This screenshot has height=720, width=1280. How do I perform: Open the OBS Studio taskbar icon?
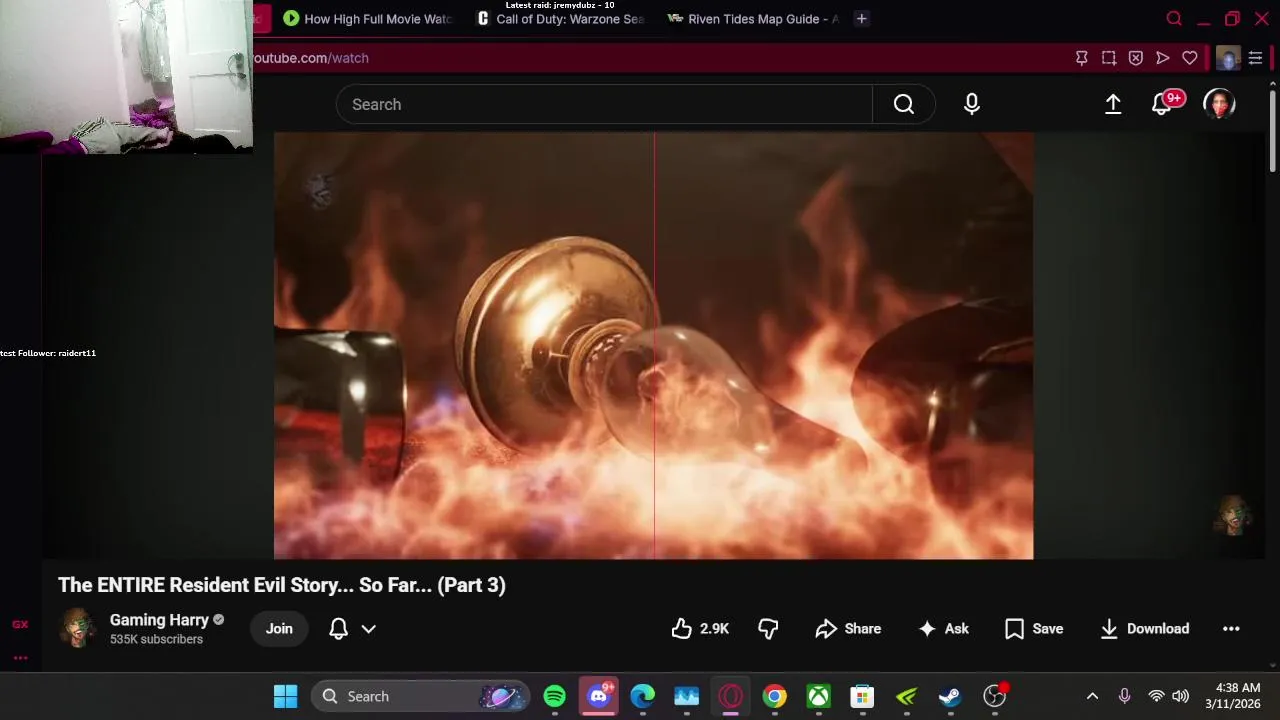click(x=995, y=696)
